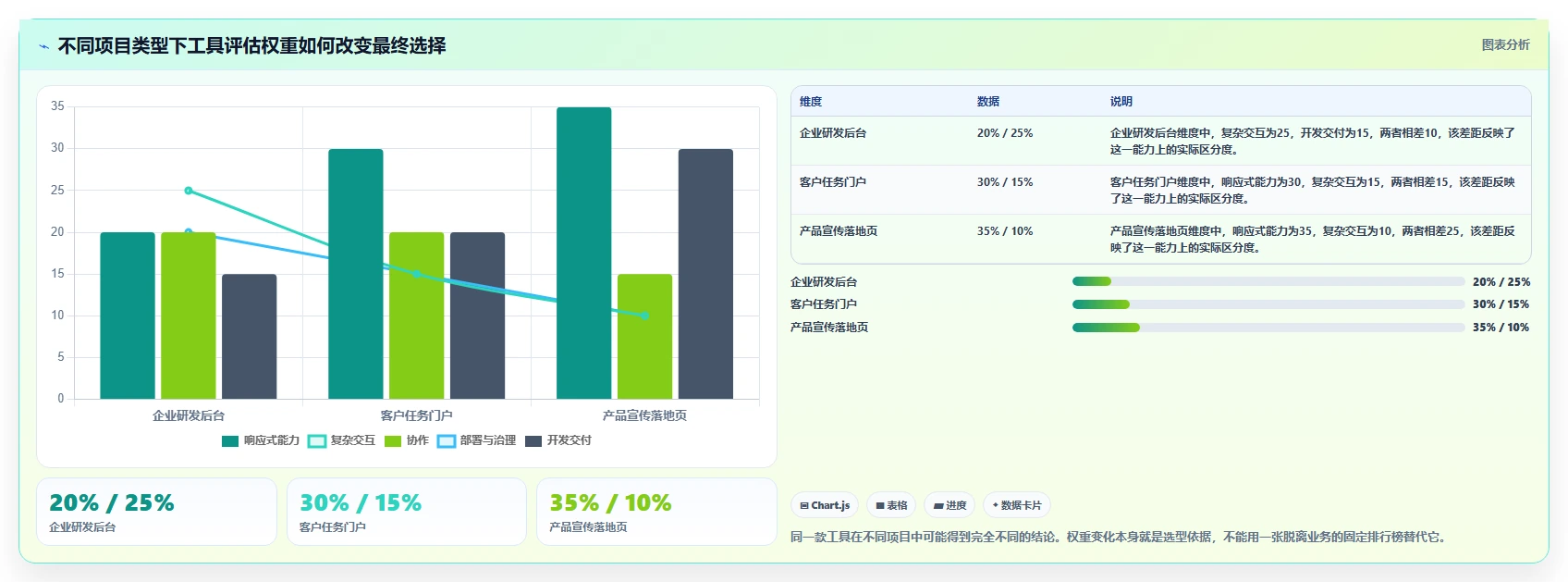Toggle the 协作 legend item
The height and width of the screenshot is (582, 1568).
[407, 440]
